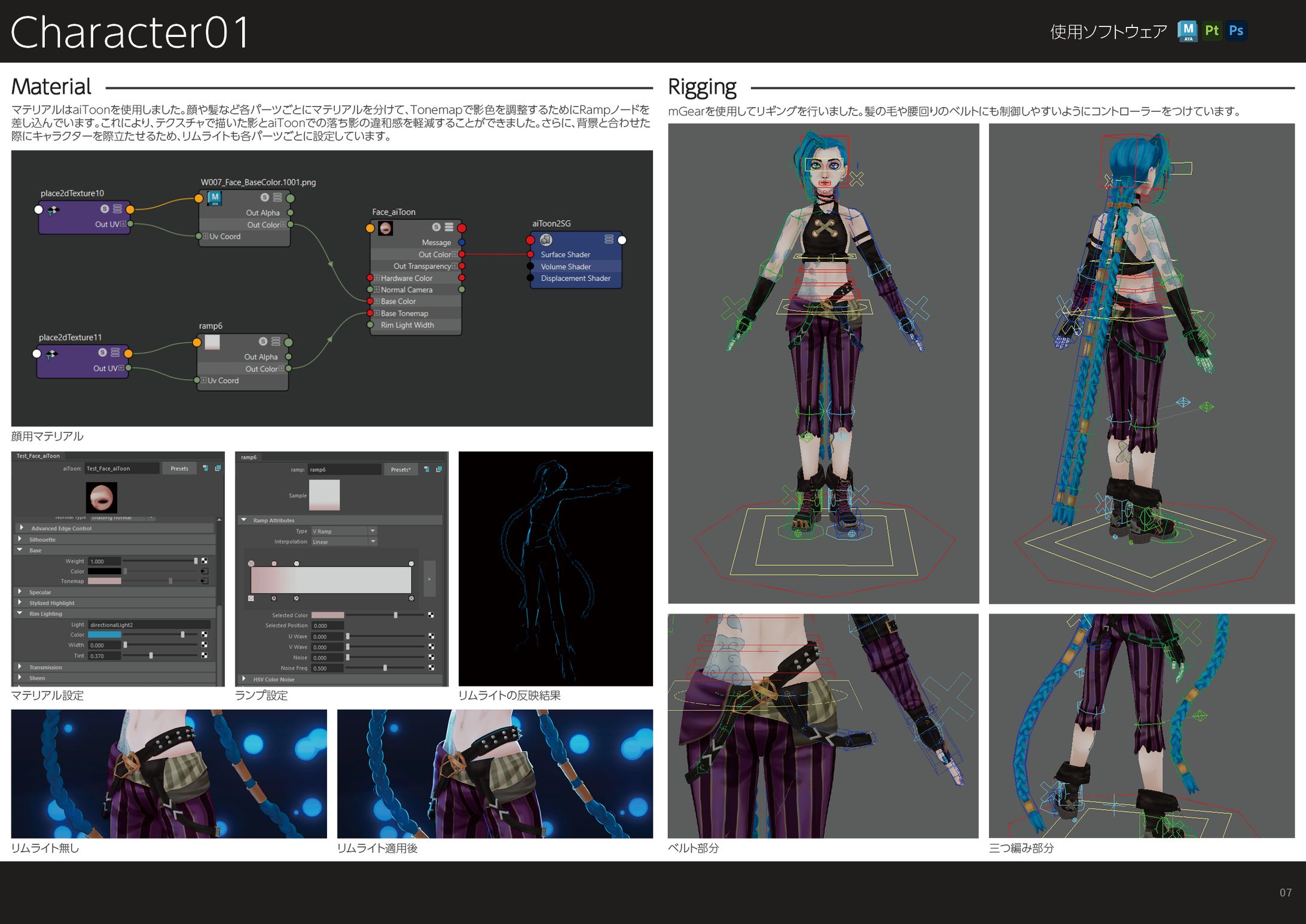Click the Maya software icon in the header
The image size is (1306, 924).
pos(1187,31)
